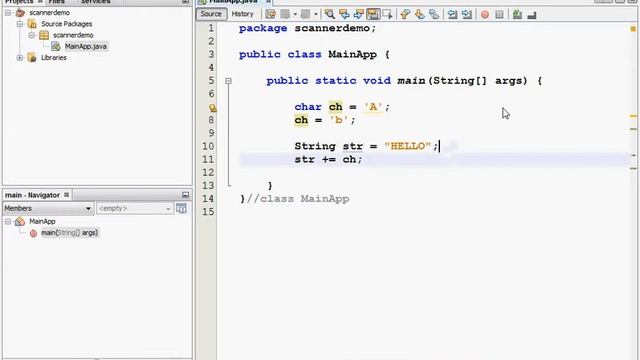This screenshot has height=360, width=640.
Task: Open the Services tab
Action: pos(95,2)
